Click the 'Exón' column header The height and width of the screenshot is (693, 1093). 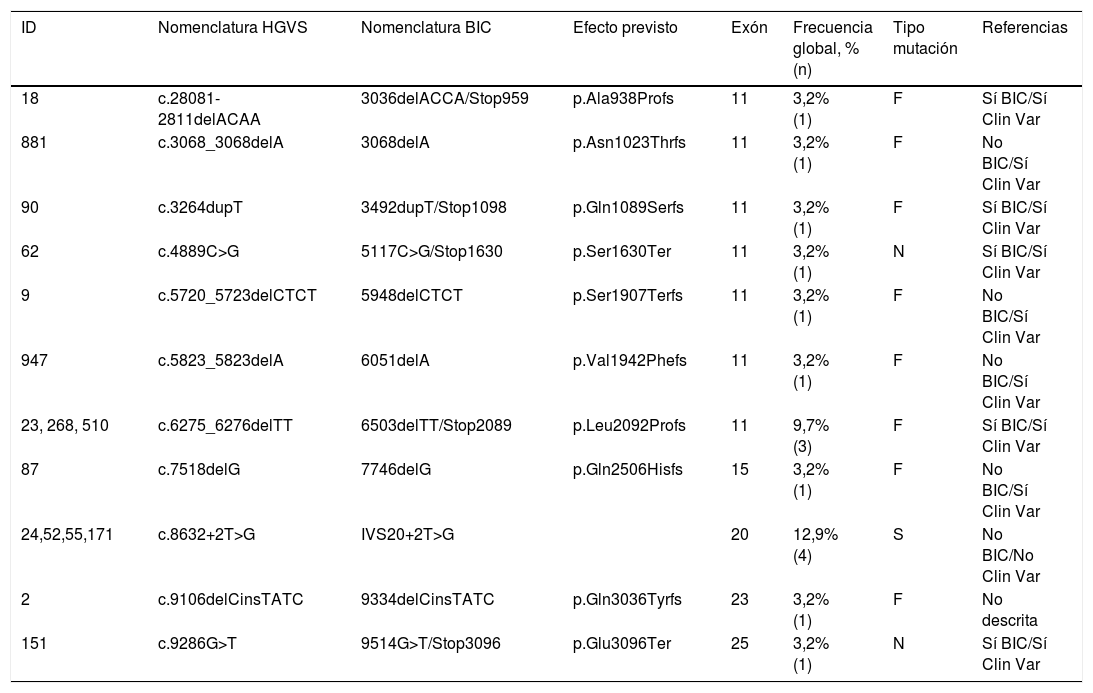click(x=749, y=28)
